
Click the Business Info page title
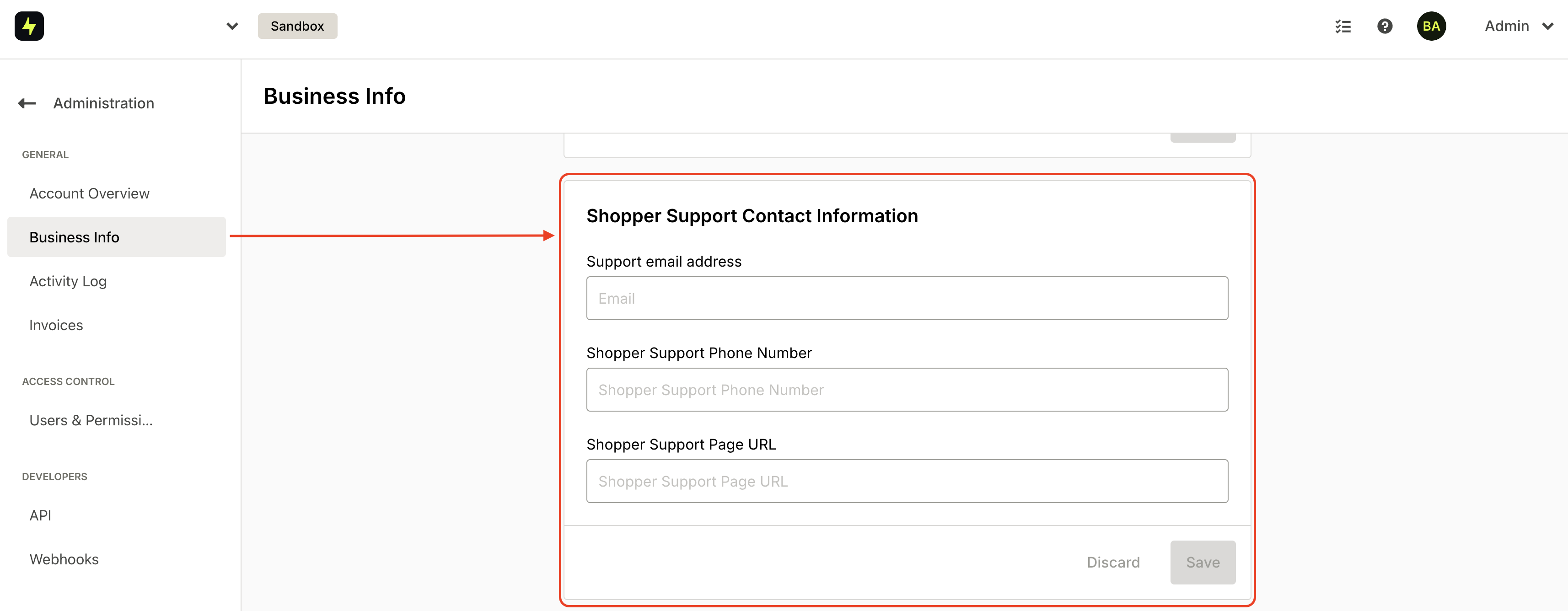point(334,96)
